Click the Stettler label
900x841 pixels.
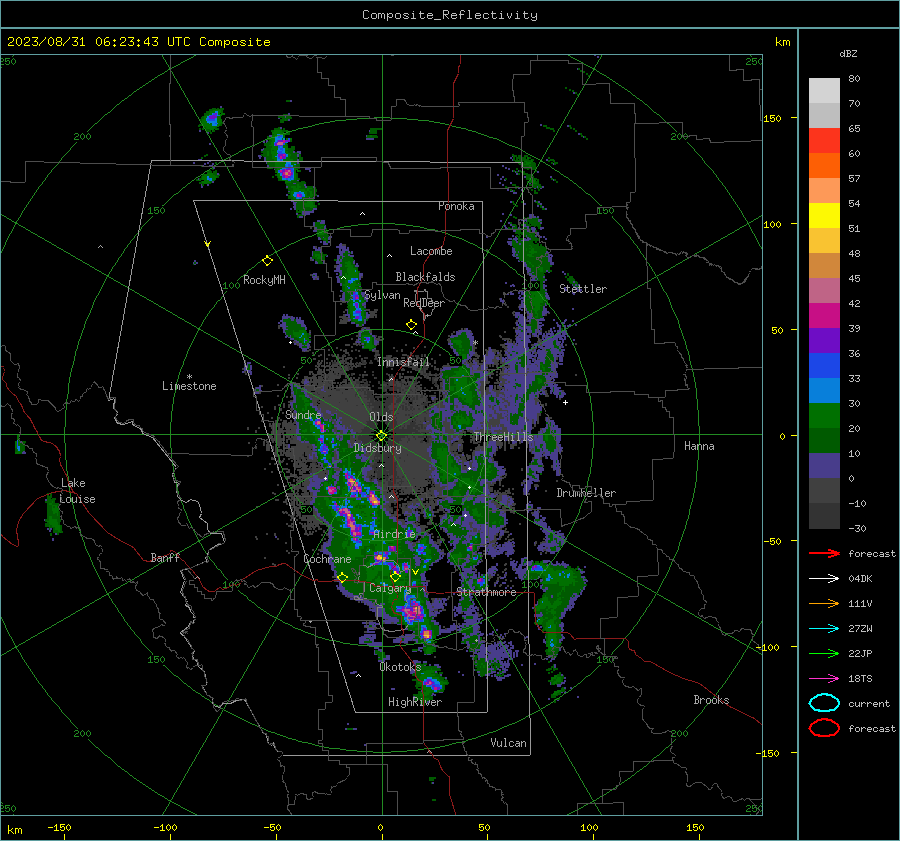coord(583,289)
